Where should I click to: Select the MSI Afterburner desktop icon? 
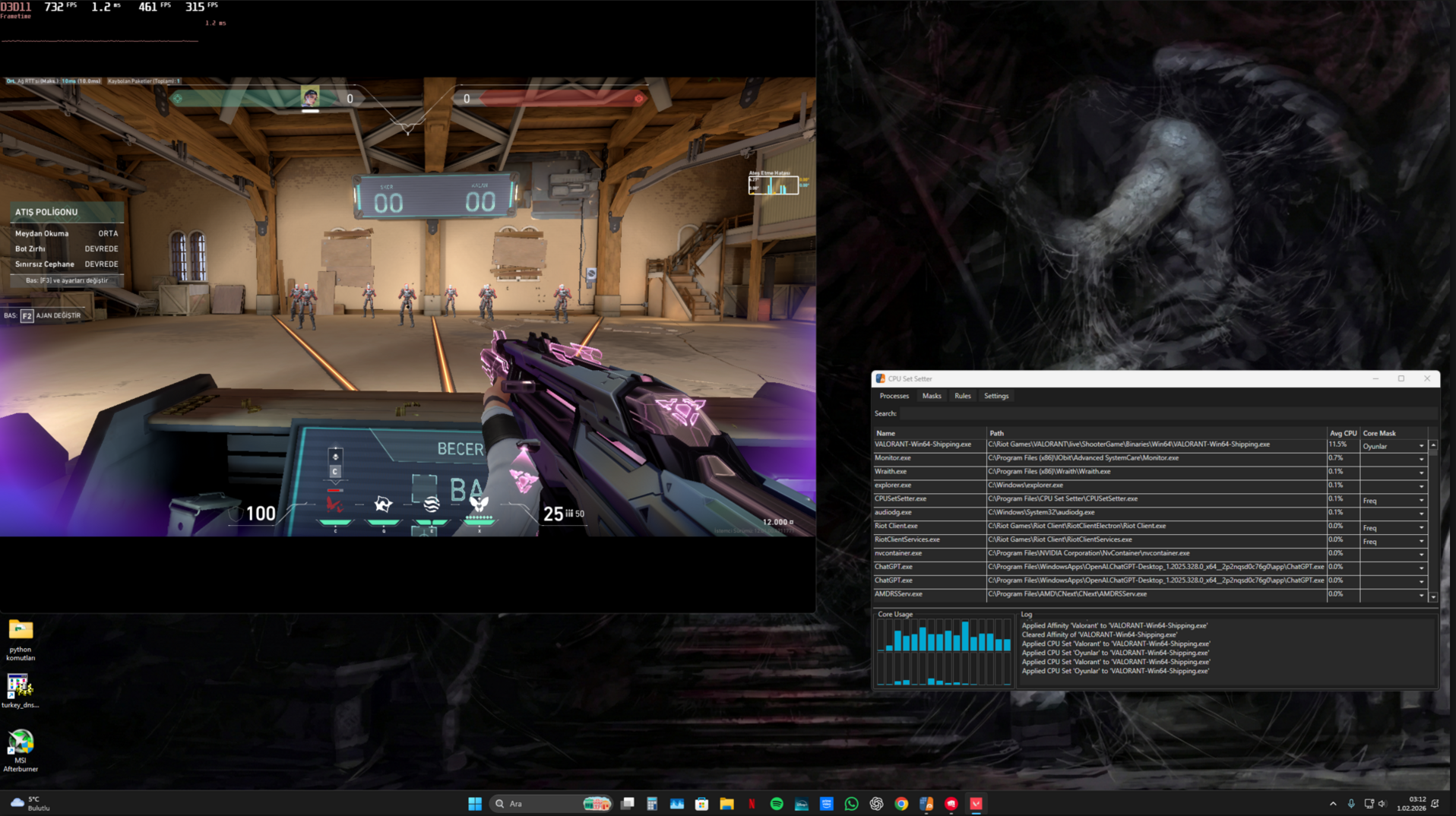[21, 751]
